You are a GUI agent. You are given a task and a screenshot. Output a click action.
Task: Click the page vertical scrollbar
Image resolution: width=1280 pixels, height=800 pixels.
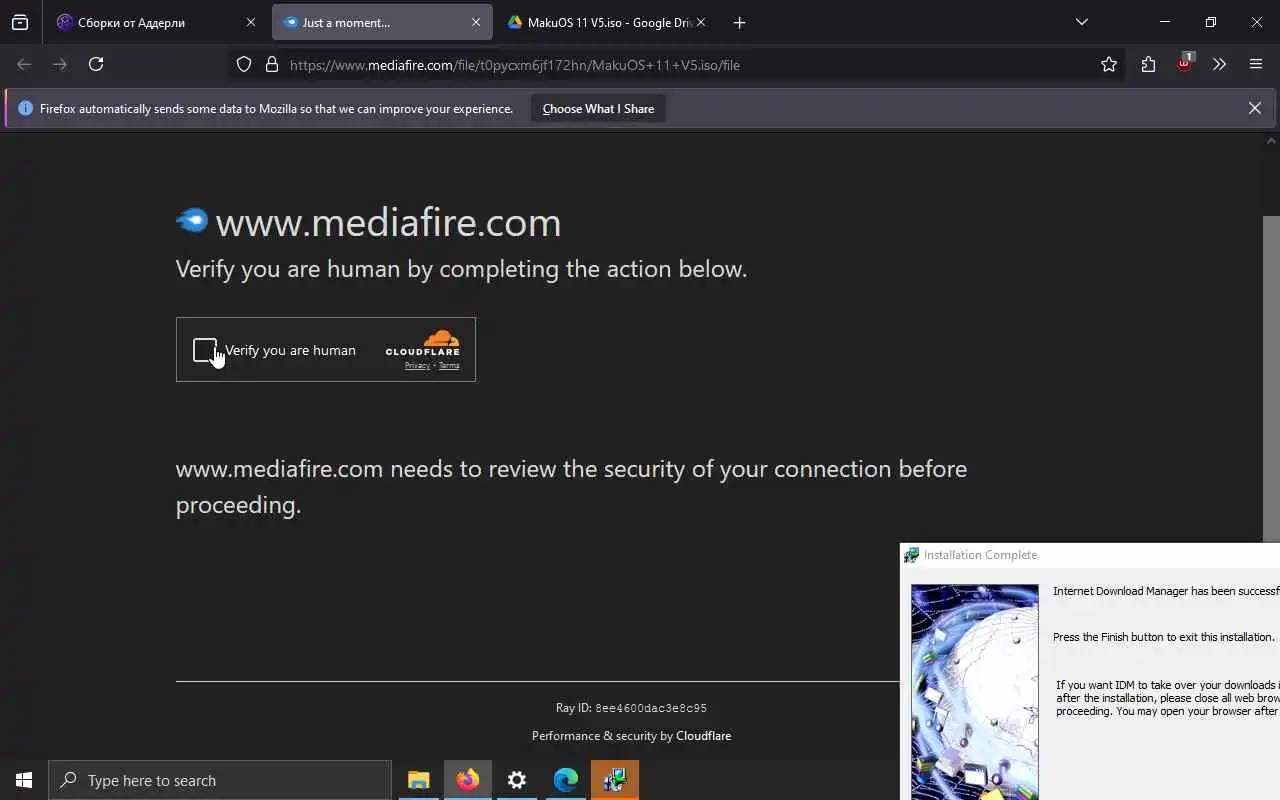pyautogui.click(x=1271, y=380)
